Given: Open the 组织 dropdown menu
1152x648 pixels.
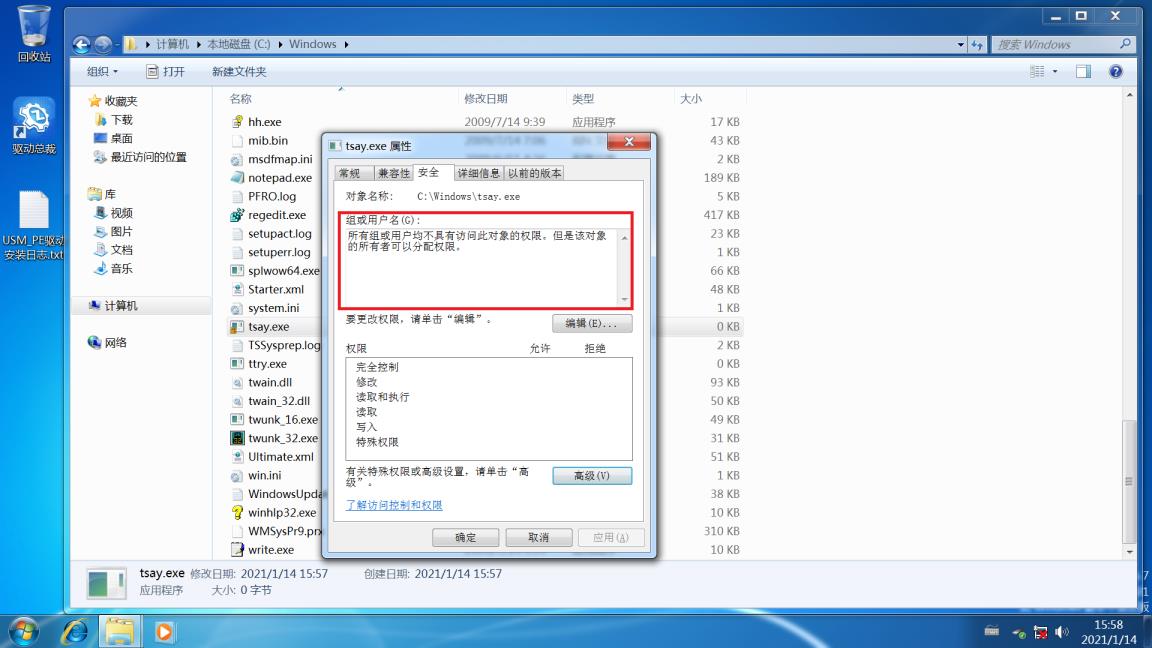Looking at the screenshot, I should (x=102, y=71).
